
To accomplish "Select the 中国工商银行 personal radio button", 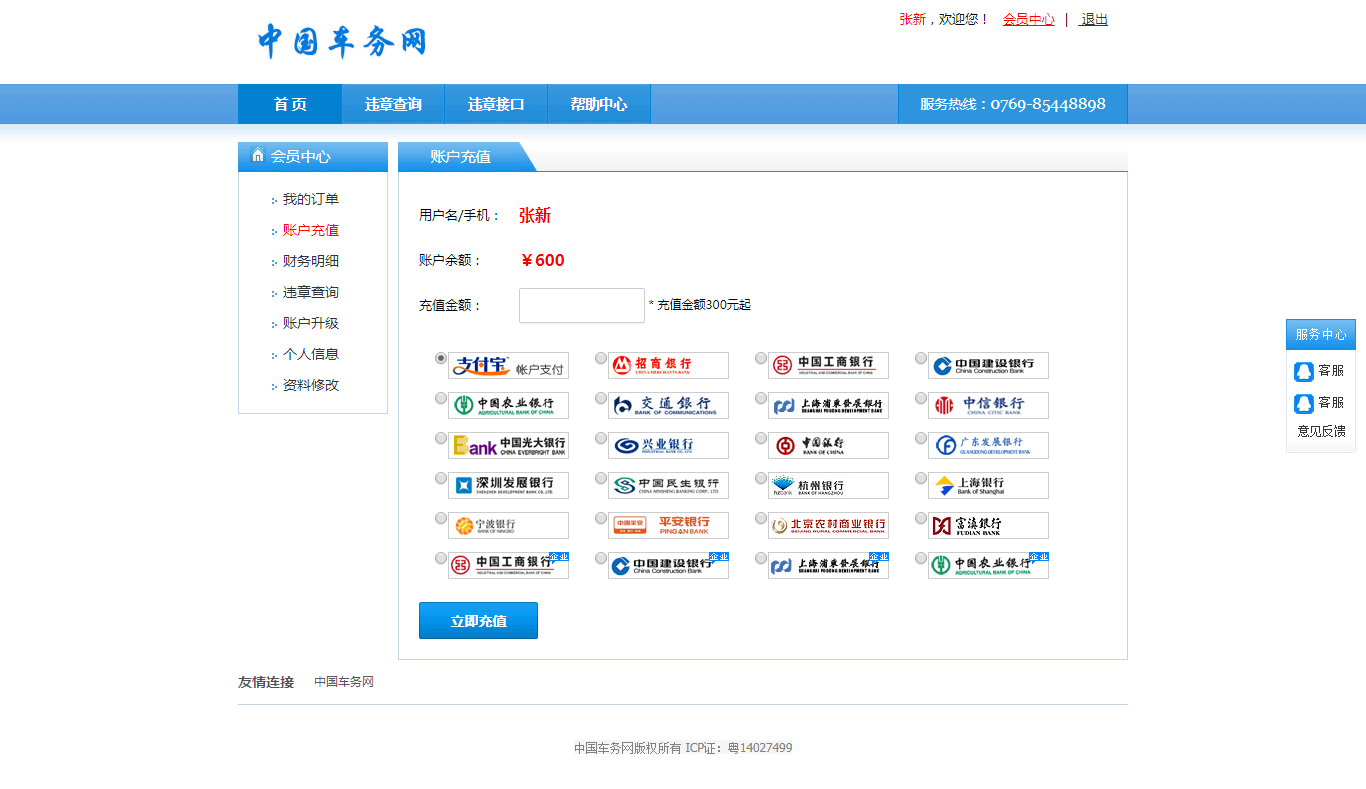I will click(x=761, y=358).
